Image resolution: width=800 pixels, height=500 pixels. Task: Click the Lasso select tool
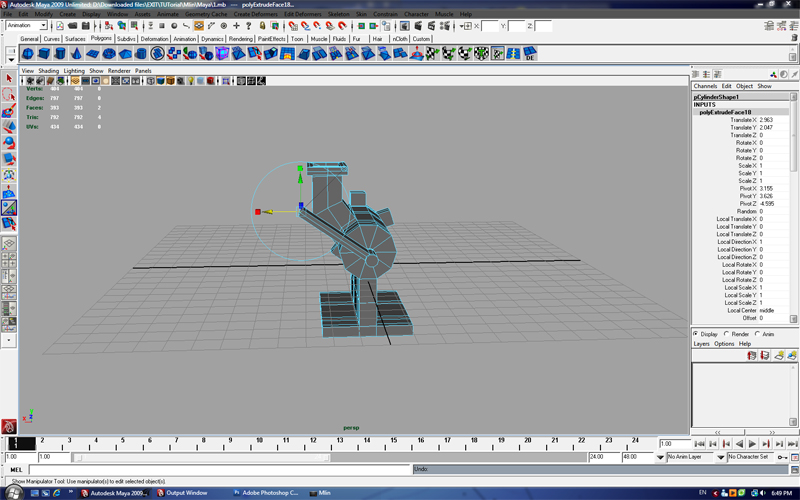[8, 95]
